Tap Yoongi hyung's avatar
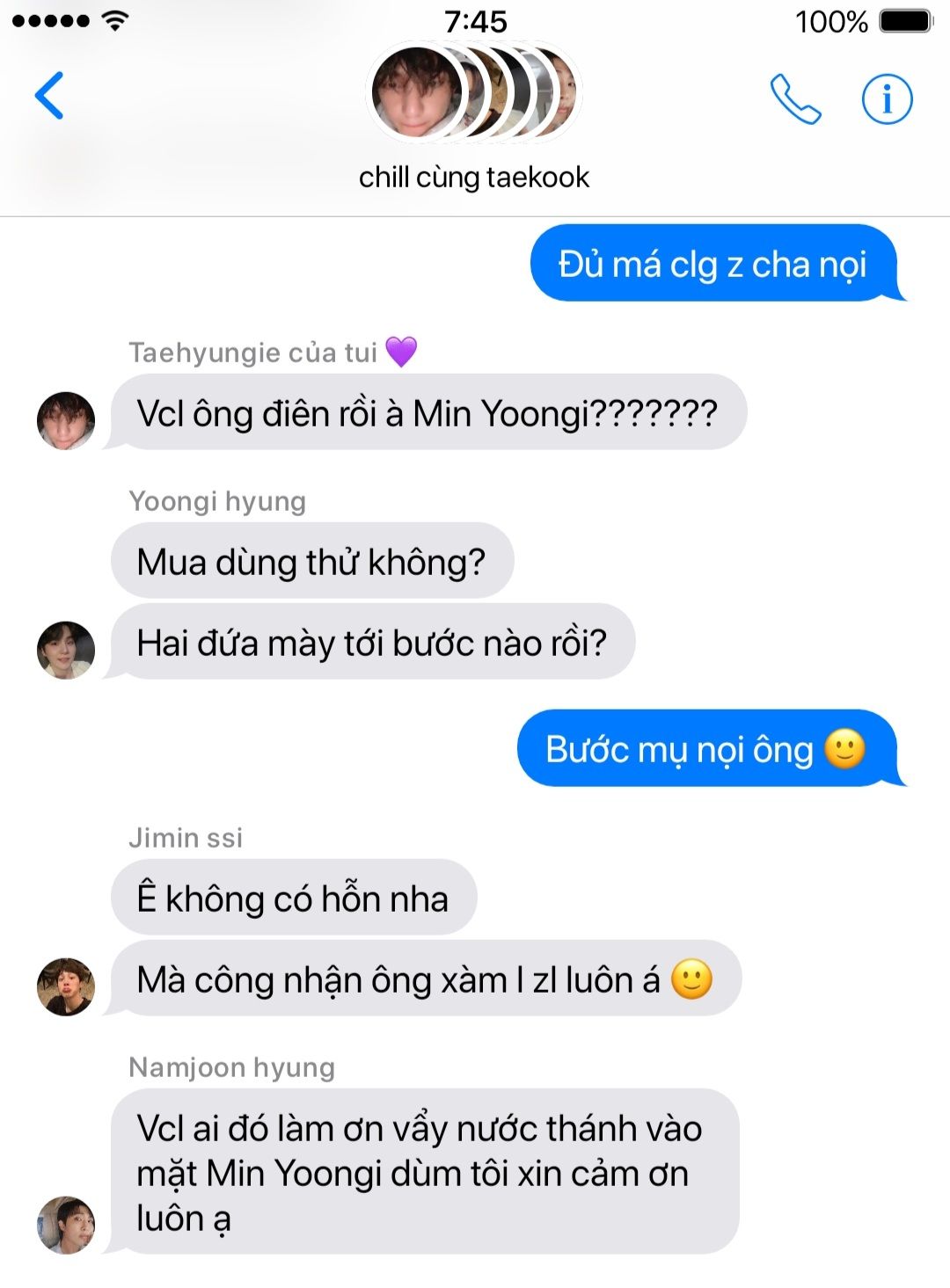 [x=66, y=651]
